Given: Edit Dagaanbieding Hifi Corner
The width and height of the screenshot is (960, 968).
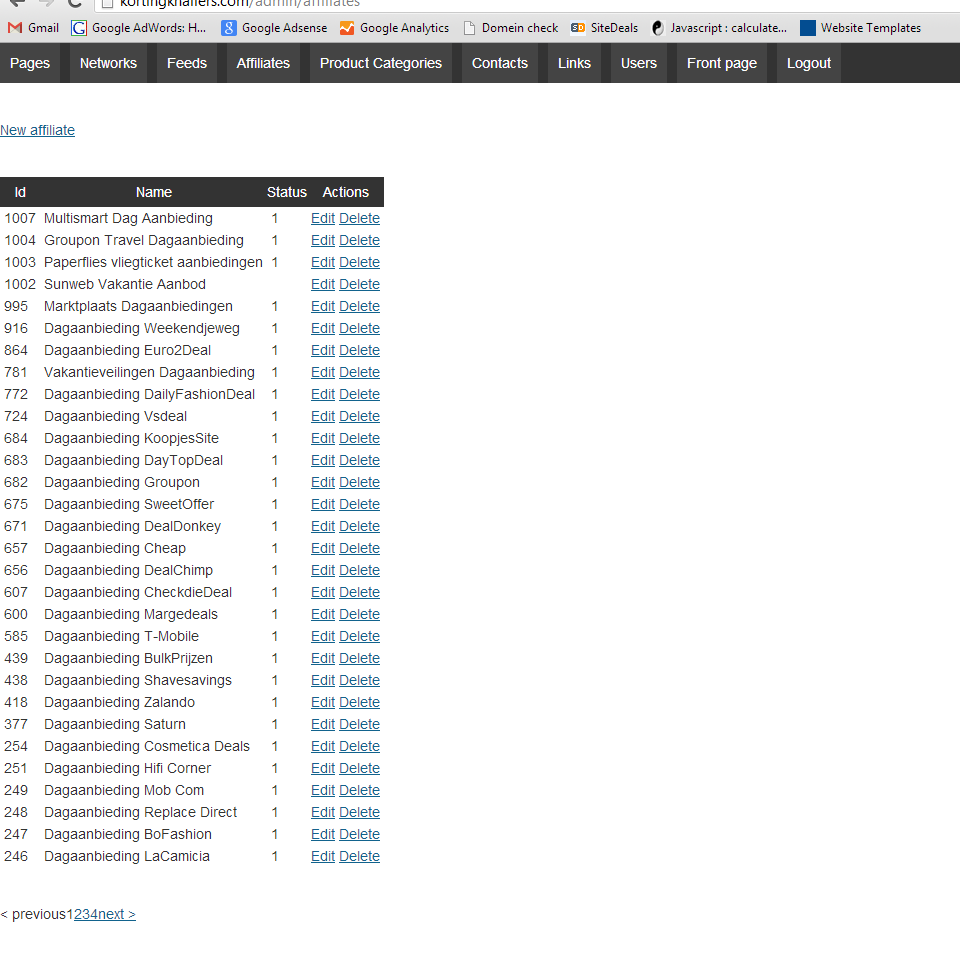Looking at the screenshot, I should (322, 769).
